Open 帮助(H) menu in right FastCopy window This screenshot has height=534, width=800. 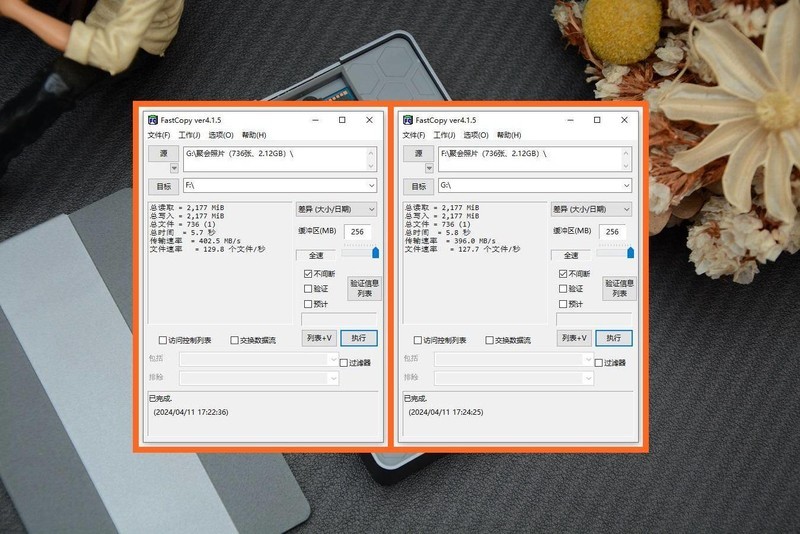tap(509, 135)
